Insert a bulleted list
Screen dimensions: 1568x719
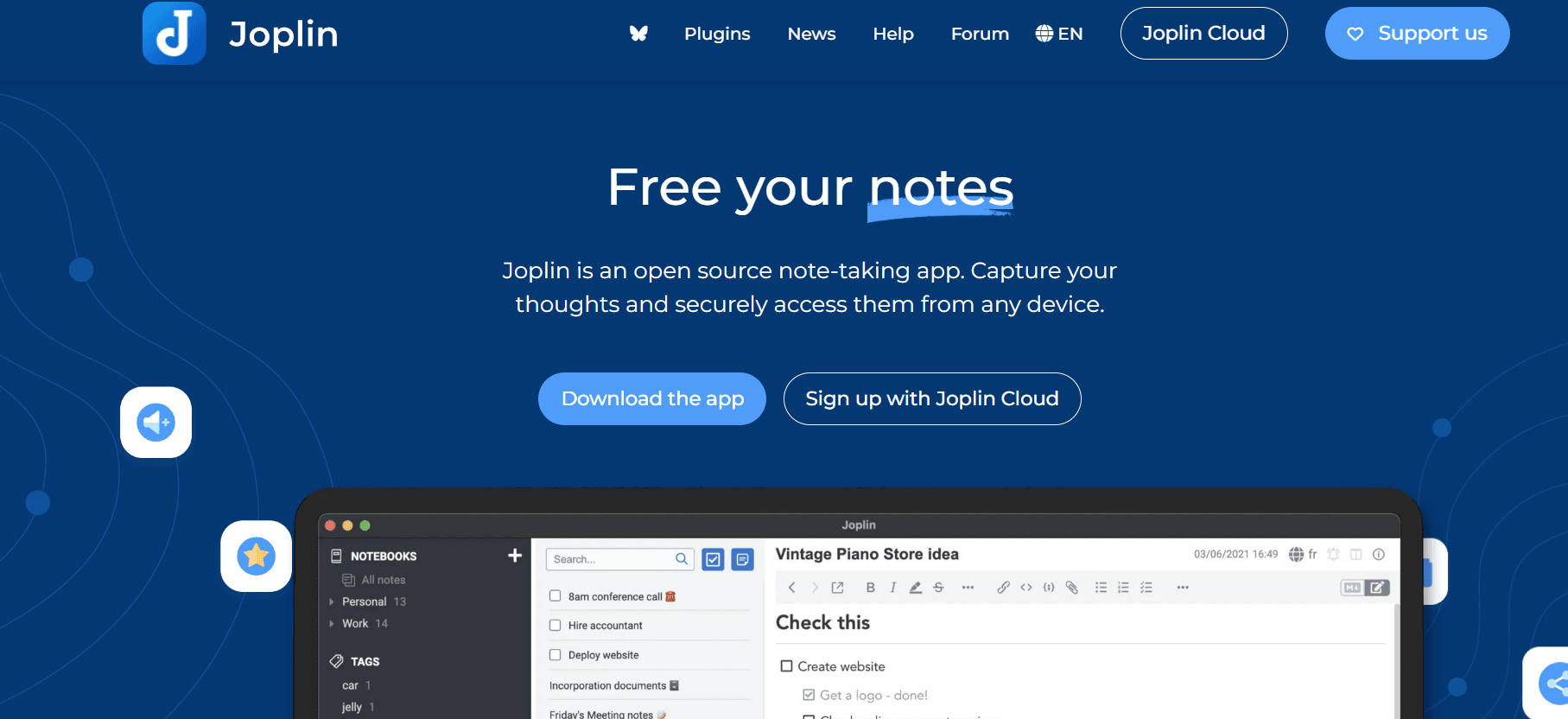coord(1101,588)
